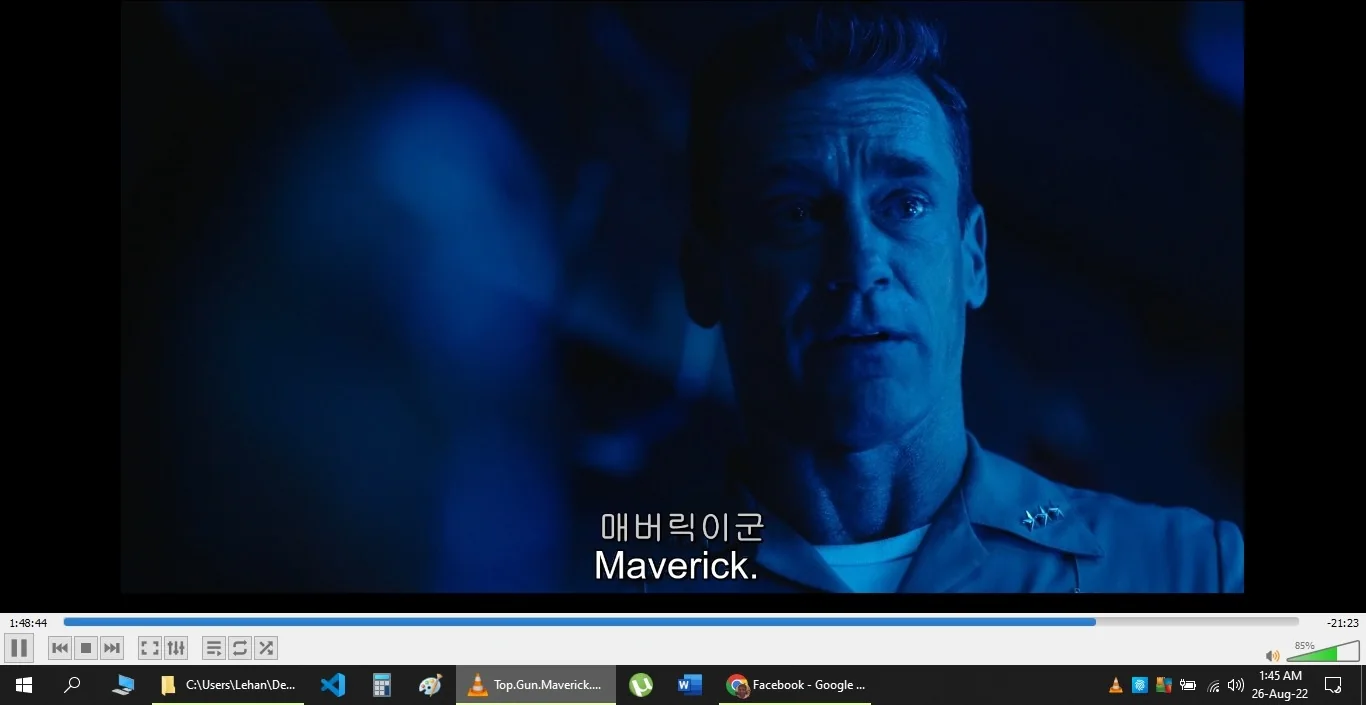Seek on the playback progress bar
This screenshot has height=705, width=1366.
click(681, 622)
